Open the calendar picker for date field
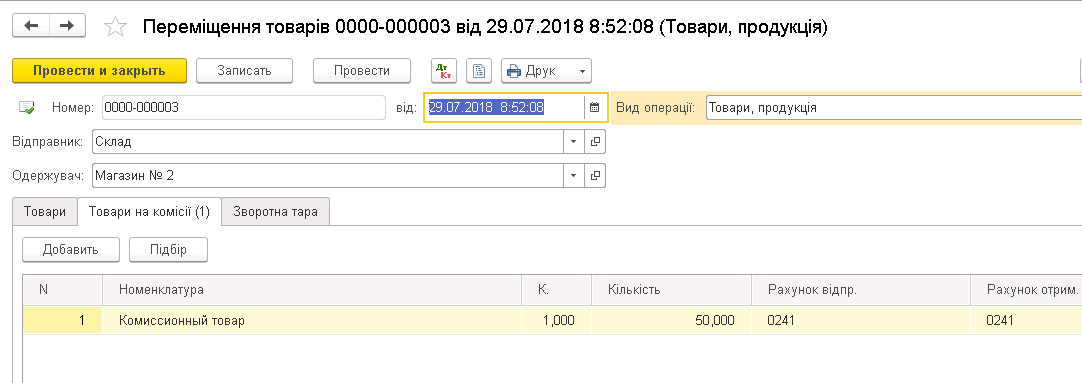1082x383 pixels. click(595, 108)
